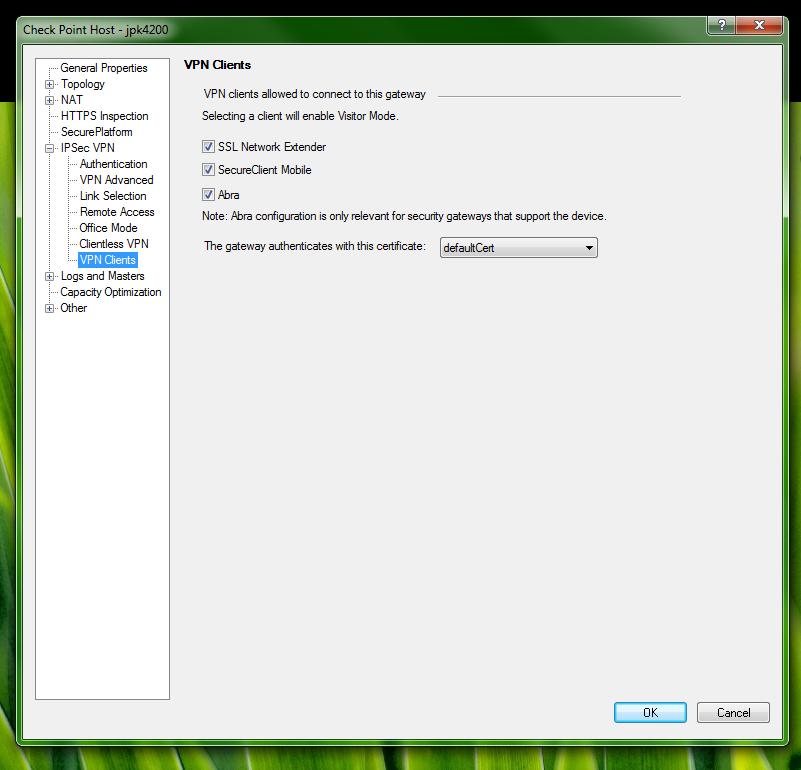Expand the NAT tree node
Screen dimensions: 801x770
[x=50, y=100]
